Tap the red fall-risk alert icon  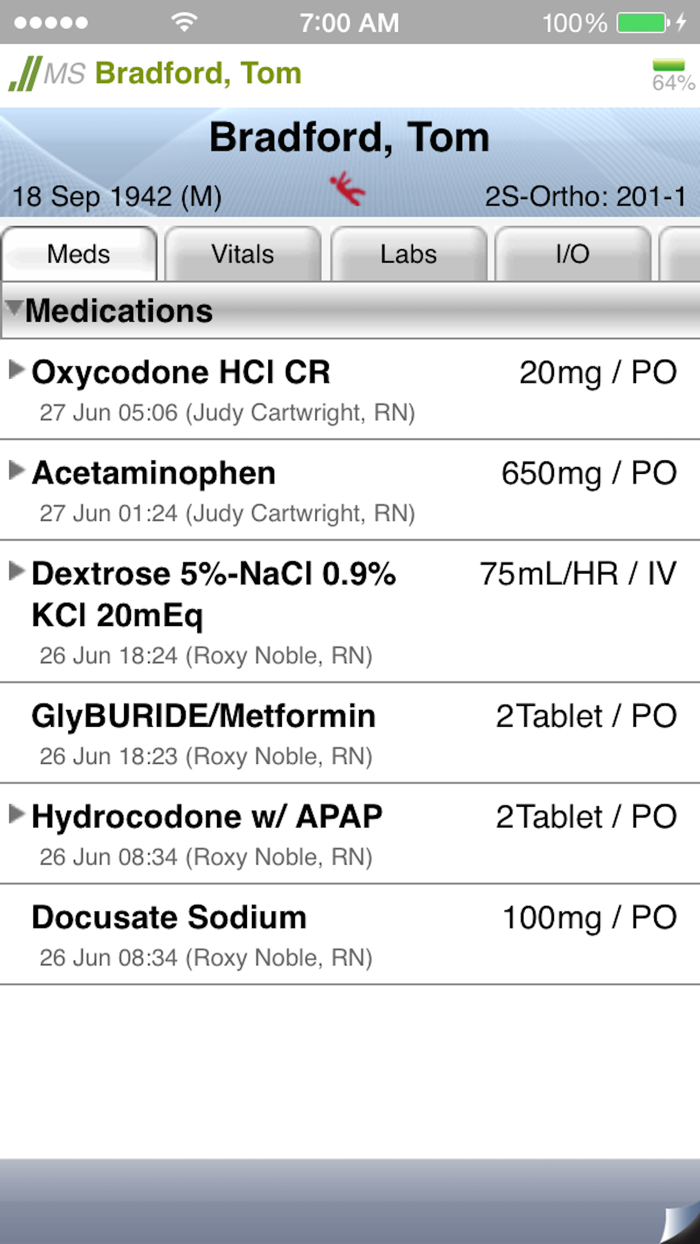point(348,188)
